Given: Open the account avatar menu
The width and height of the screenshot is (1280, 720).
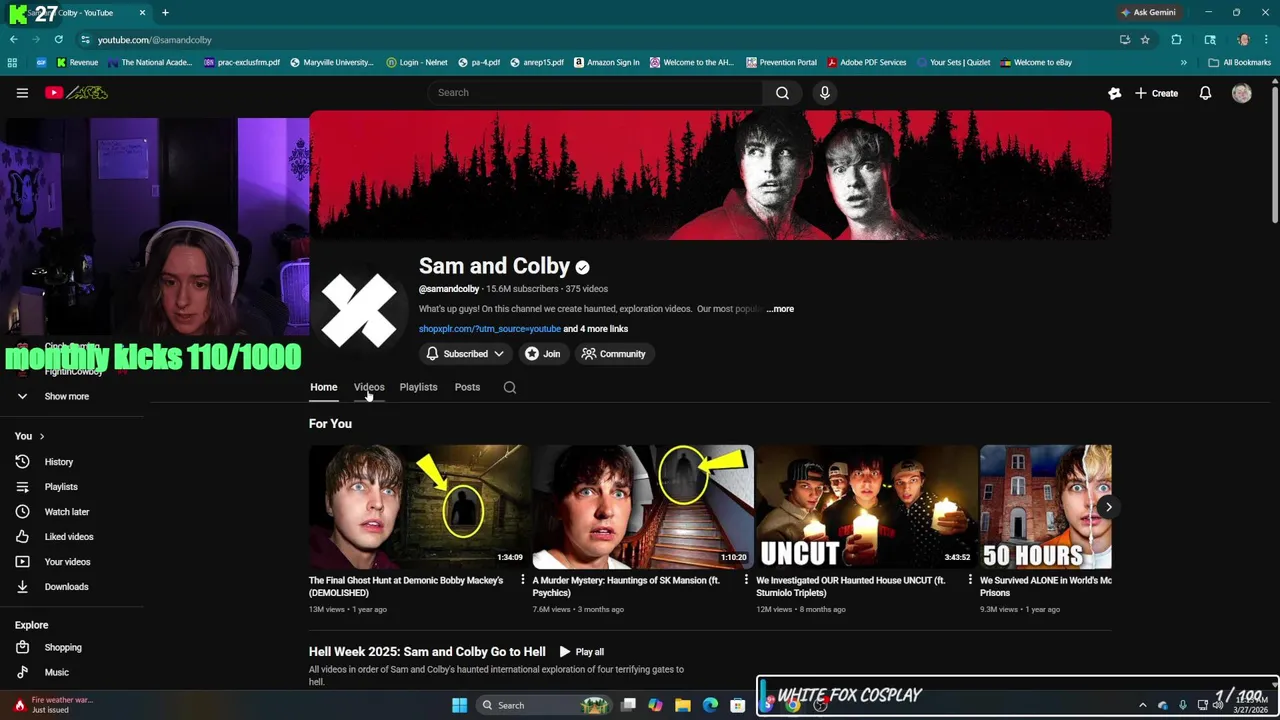Looking at the screenshot, I should pyautogui.click(x=1242, y=93).
